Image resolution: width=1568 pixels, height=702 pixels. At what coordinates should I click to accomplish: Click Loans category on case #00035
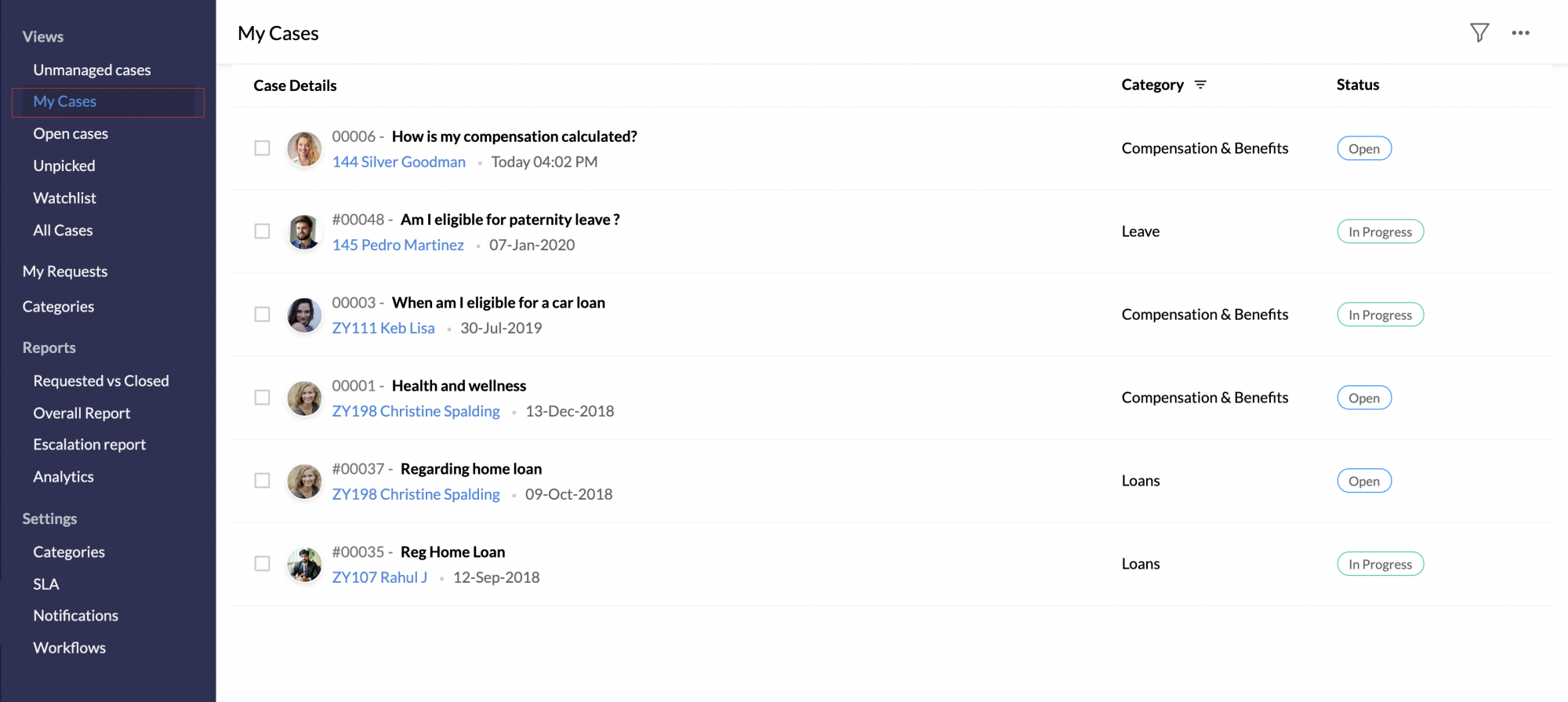[x=1140, y=564]
